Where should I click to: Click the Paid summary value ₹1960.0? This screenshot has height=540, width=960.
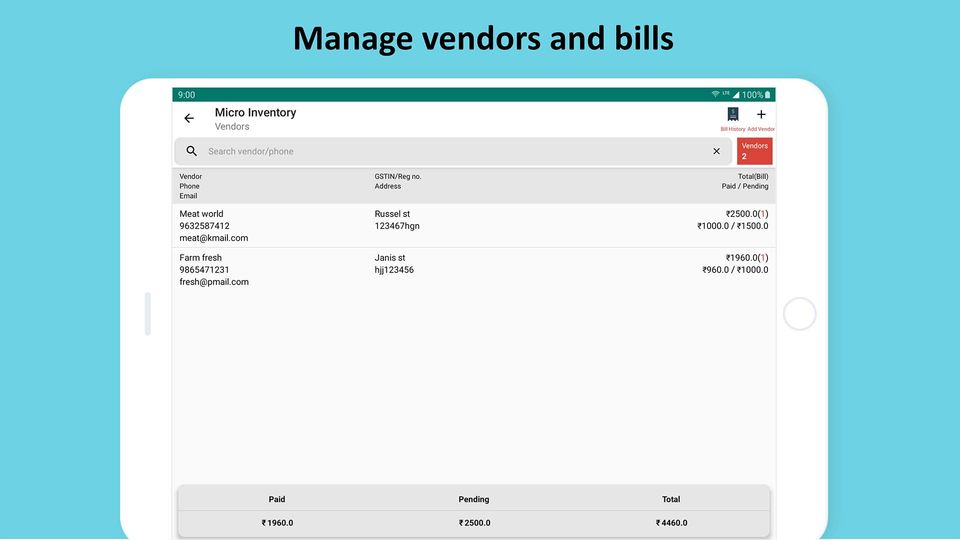[277, 523]
